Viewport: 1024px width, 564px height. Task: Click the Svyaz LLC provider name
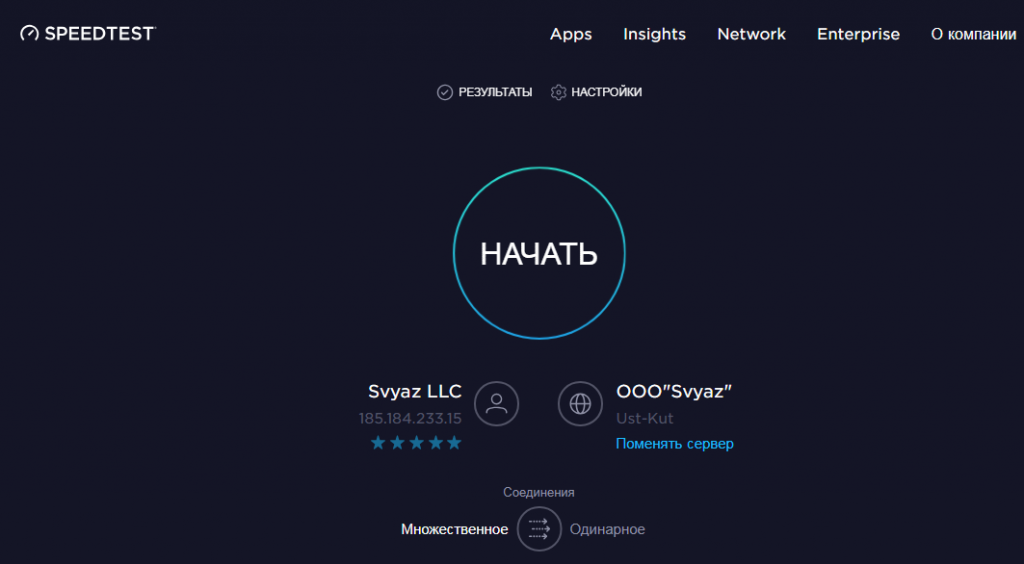click(415, 391)
